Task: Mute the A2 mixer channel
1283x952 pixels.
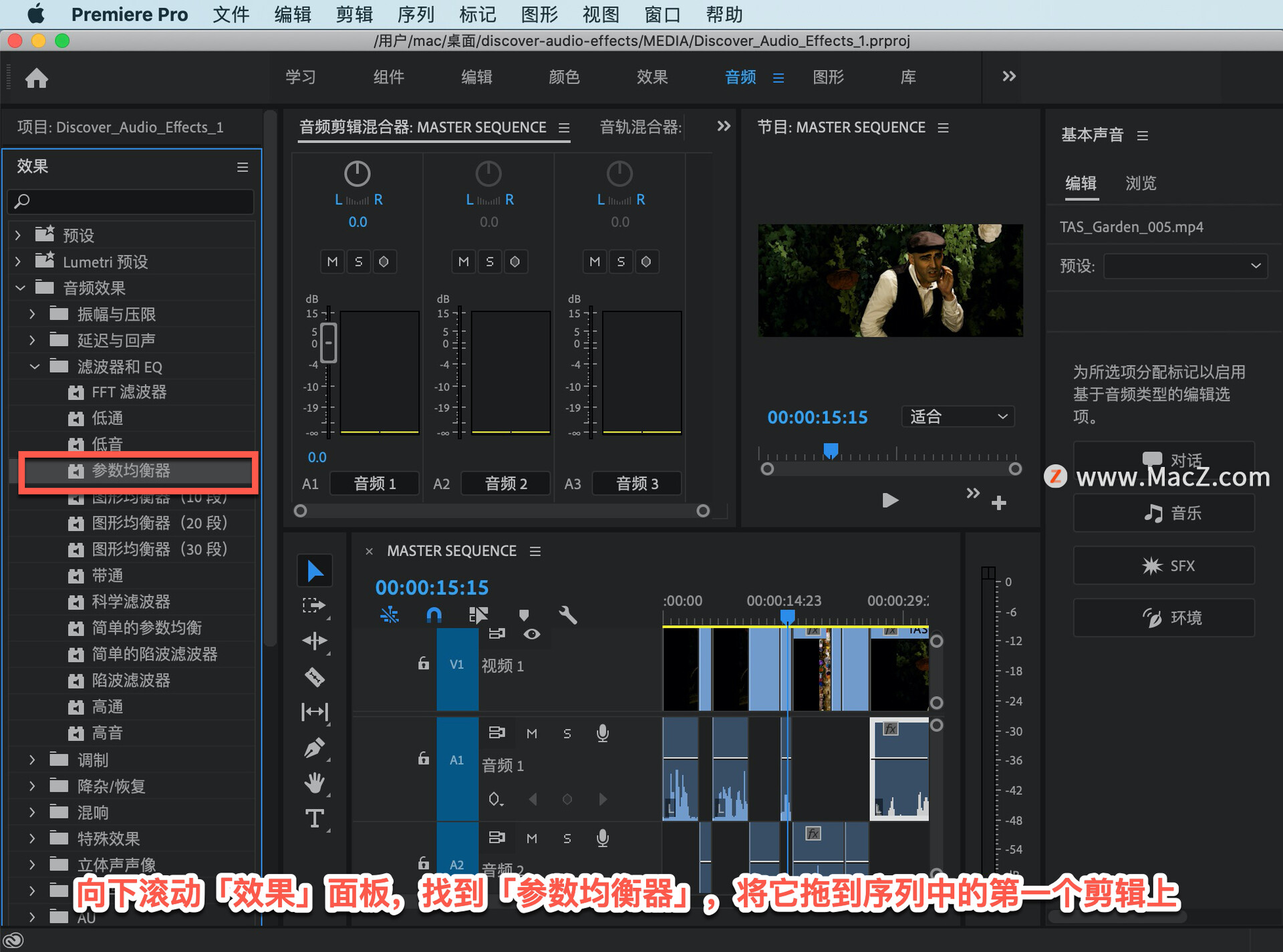Action: coord(464,262)
